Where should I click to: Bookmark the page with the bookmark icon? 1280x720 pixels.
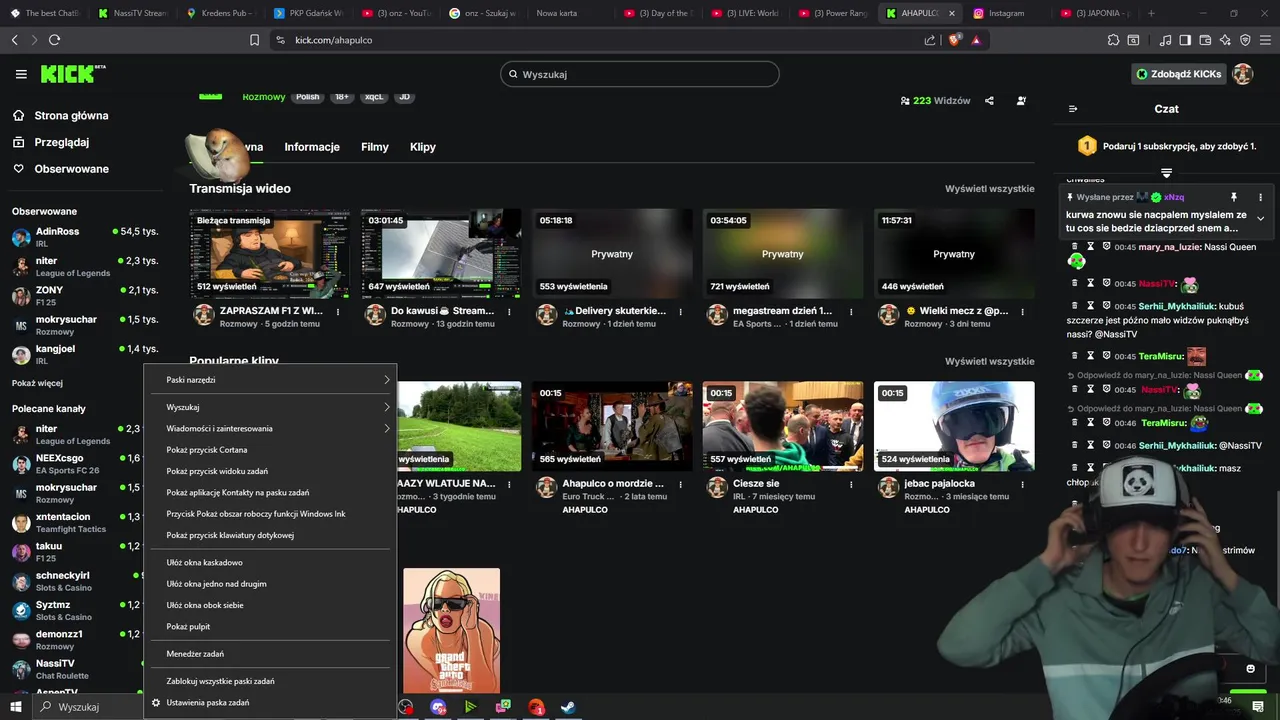coord(254,40)
